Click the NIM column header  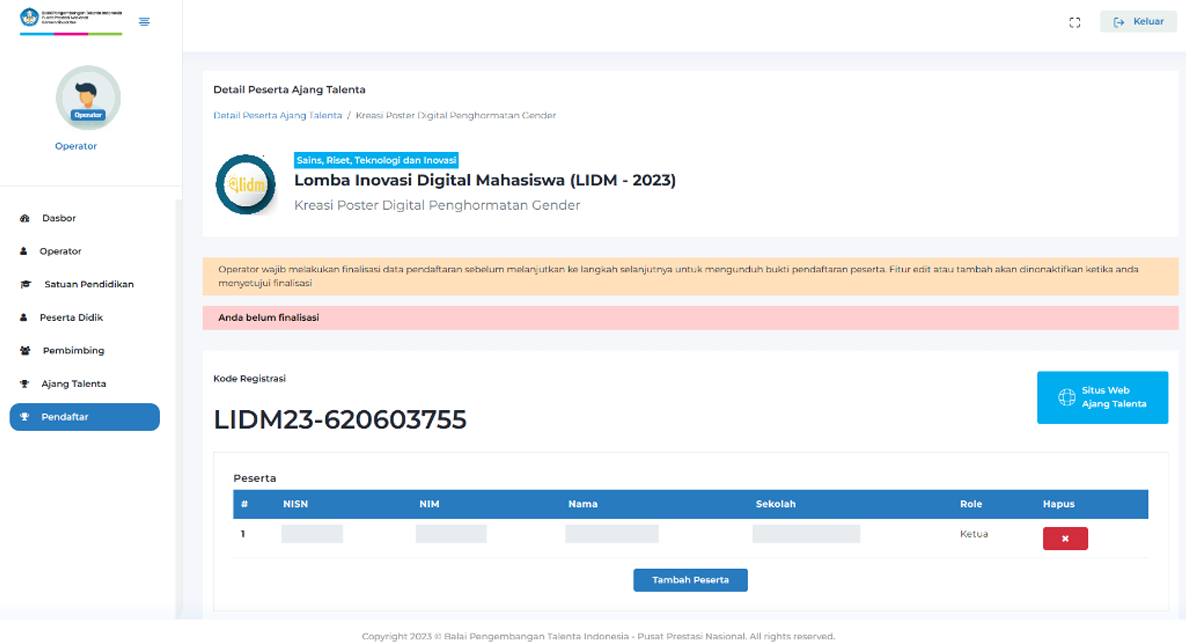click(x=429, y=504)
